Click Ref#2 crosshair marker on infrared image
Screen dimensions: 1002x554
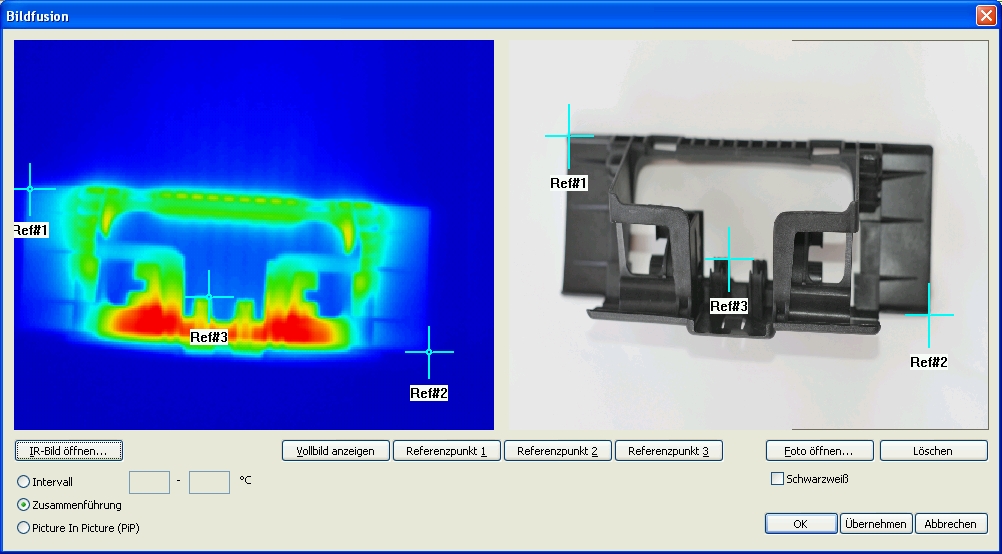point(429,351)
